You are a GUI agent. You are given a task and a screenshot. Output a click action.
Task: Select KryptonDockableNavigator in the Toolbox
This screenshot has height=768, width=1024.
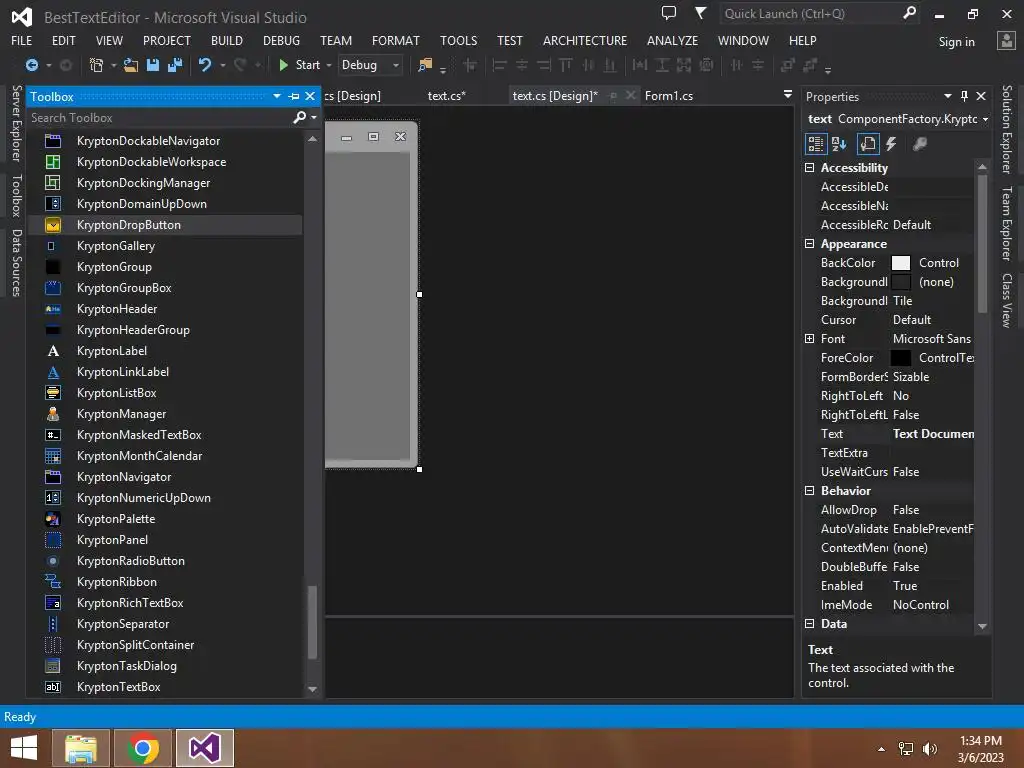[165, 141]
